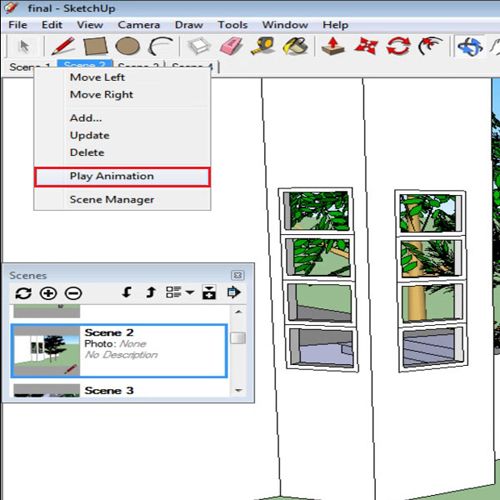The height and width of the screenshot is (500, 500).
Task: Open the Draw menu
Action: click(189, 25)
